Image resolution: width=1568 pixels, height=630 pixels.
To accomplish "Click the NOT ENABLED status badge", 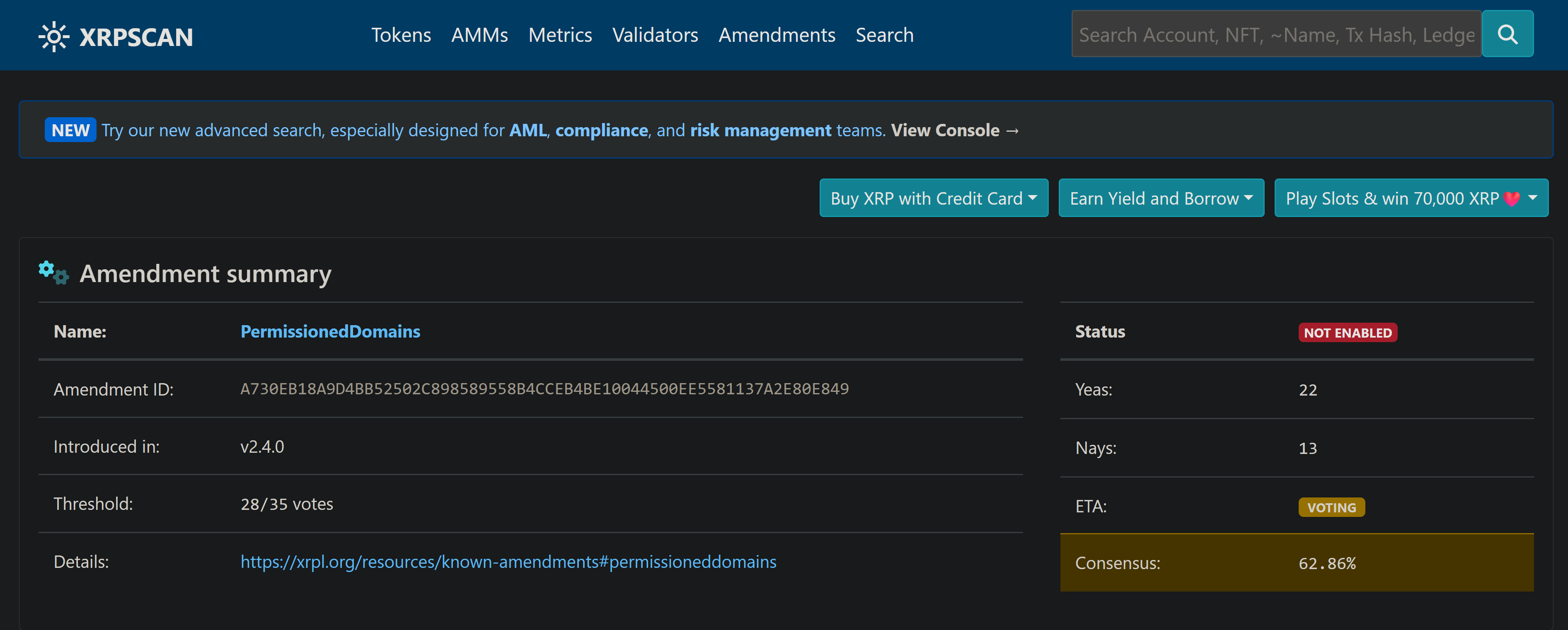I will point(1348,332).
